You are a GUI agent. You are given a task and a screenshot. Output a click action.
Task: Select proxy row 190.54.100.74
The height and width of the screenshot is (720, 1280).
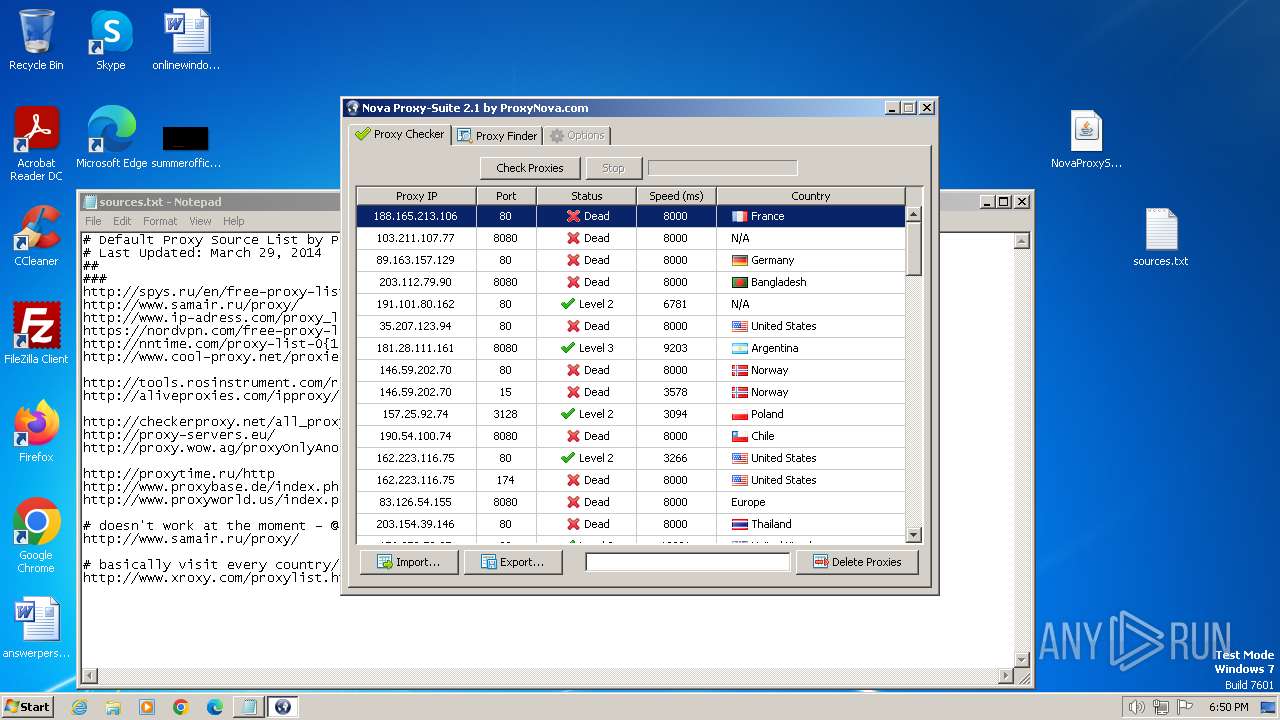(x=631, y=436)
